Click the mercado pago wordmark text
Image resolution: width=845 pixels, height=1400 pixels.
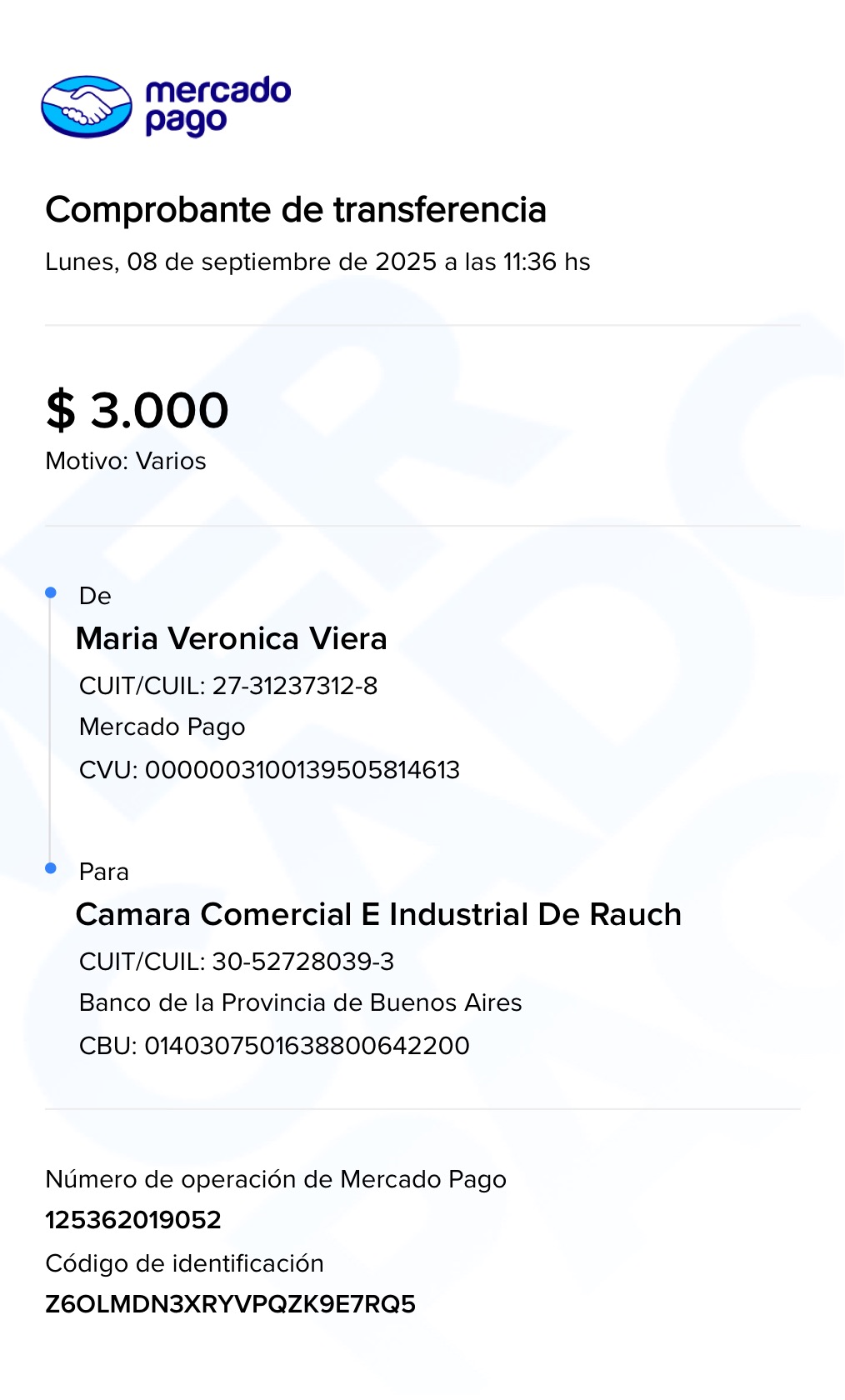pyautogui.click(x=217, y=106)
